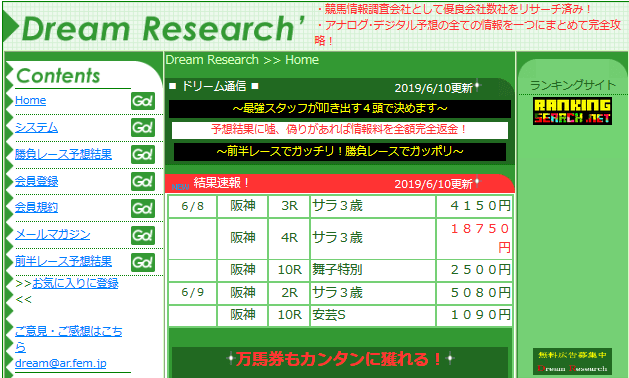Click the 2R race number cell
This screenshot has width=629, height=378.
click(x=289, y=293)
